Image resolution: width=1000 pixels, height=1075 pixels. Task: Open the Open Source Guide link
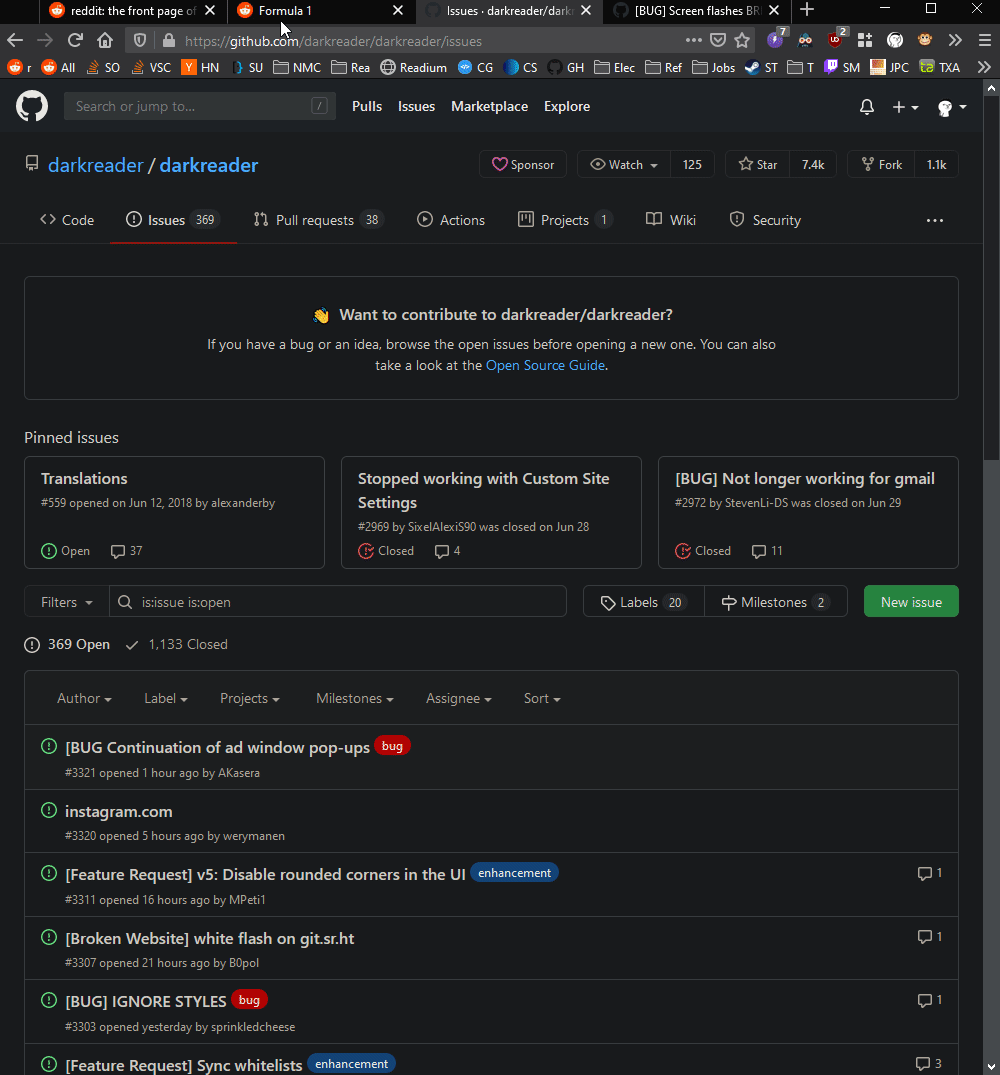coord(545,365)
